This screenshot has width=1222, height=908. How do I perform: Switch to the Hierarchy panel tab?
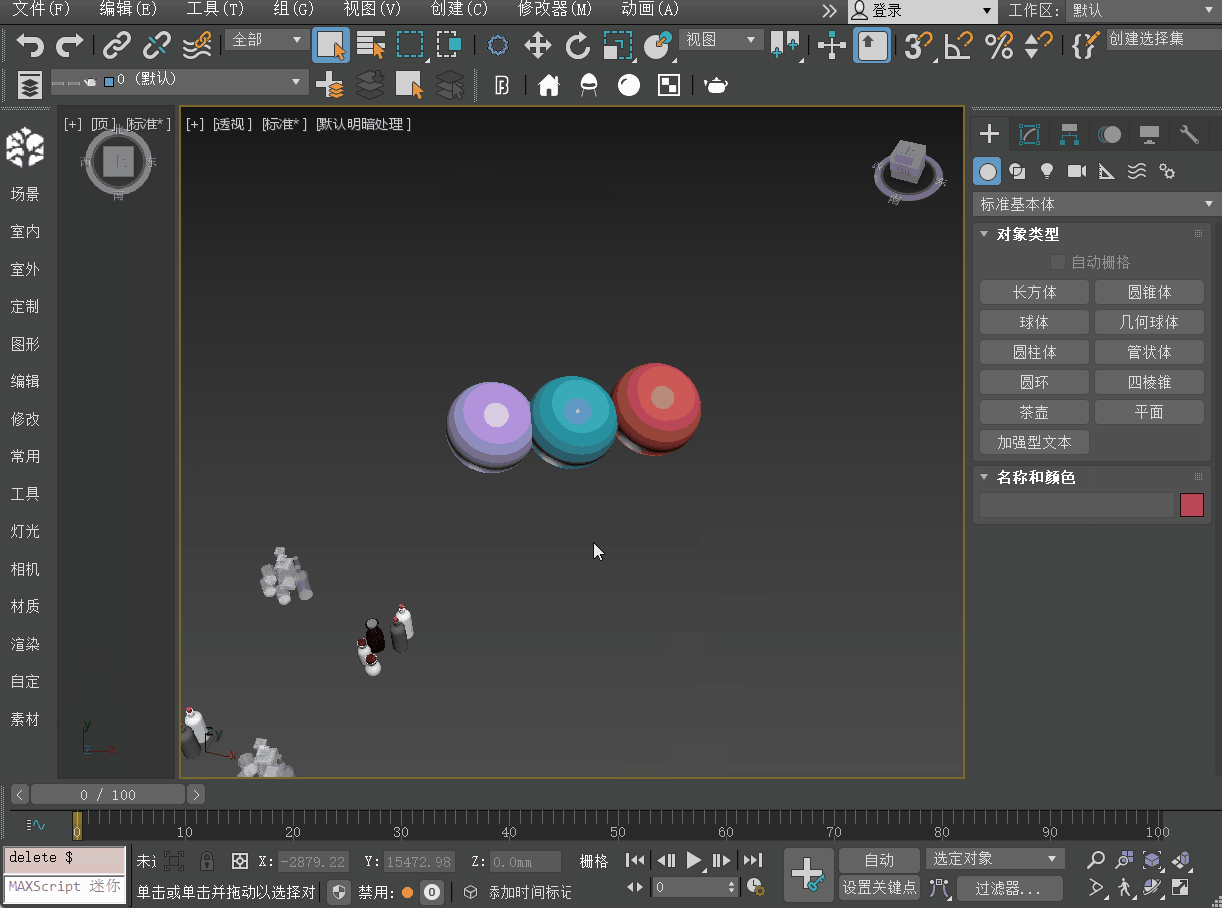click(x=1069, y=134)
